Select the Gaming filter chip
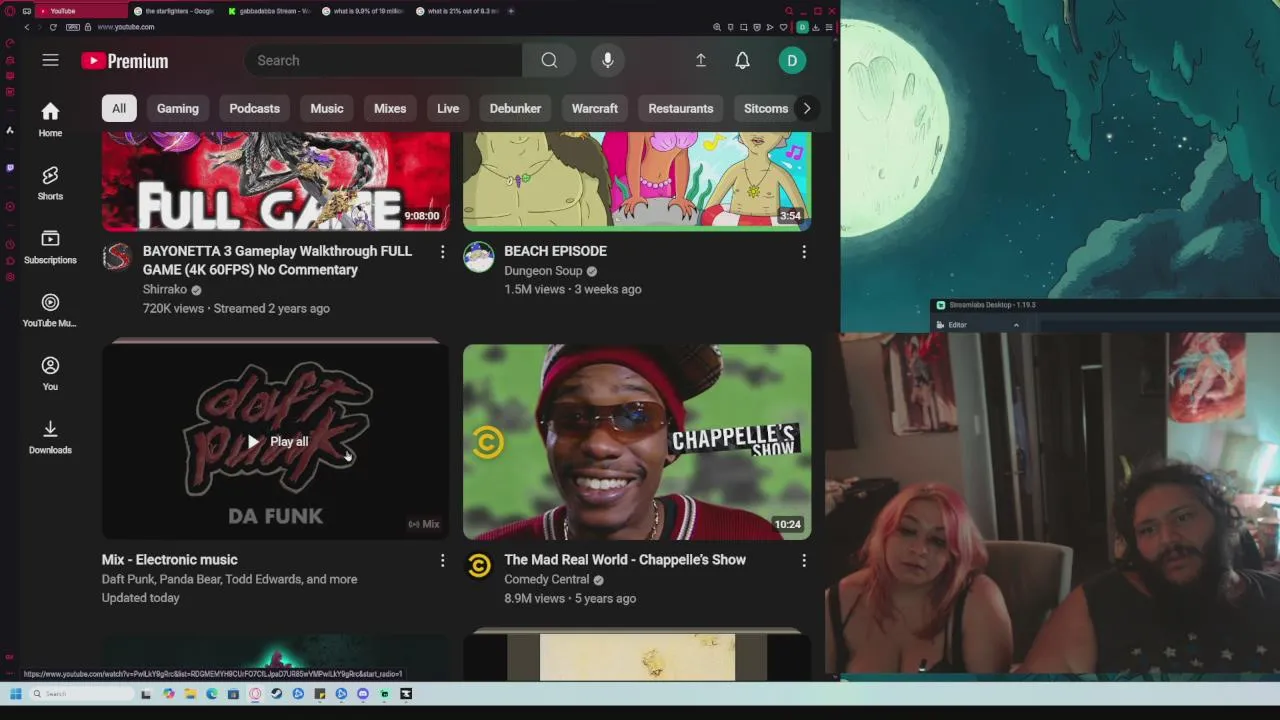 point(178,108)
